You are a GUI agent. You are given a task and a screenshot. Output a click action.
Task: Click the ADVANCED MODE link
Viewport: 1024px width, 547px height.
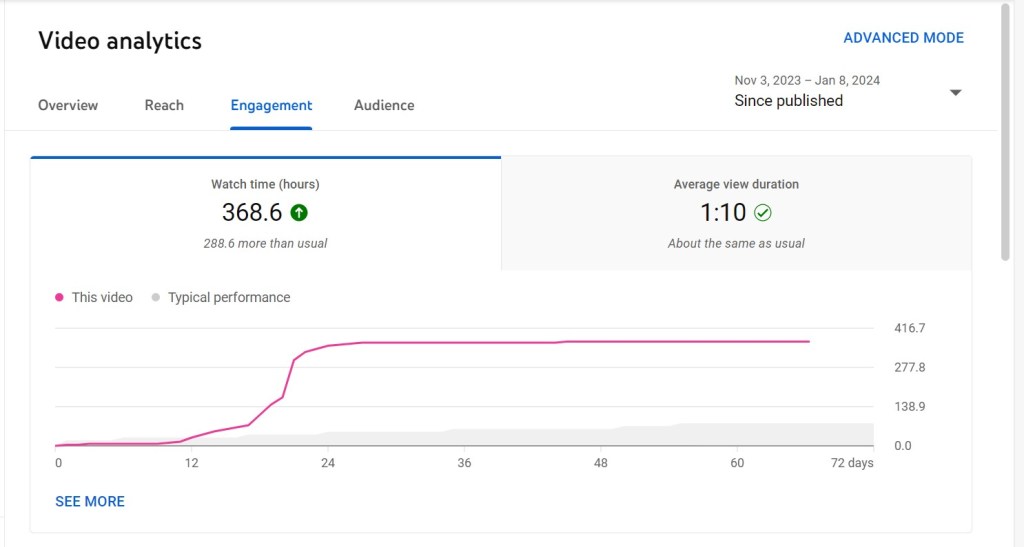tap(903, 38)
